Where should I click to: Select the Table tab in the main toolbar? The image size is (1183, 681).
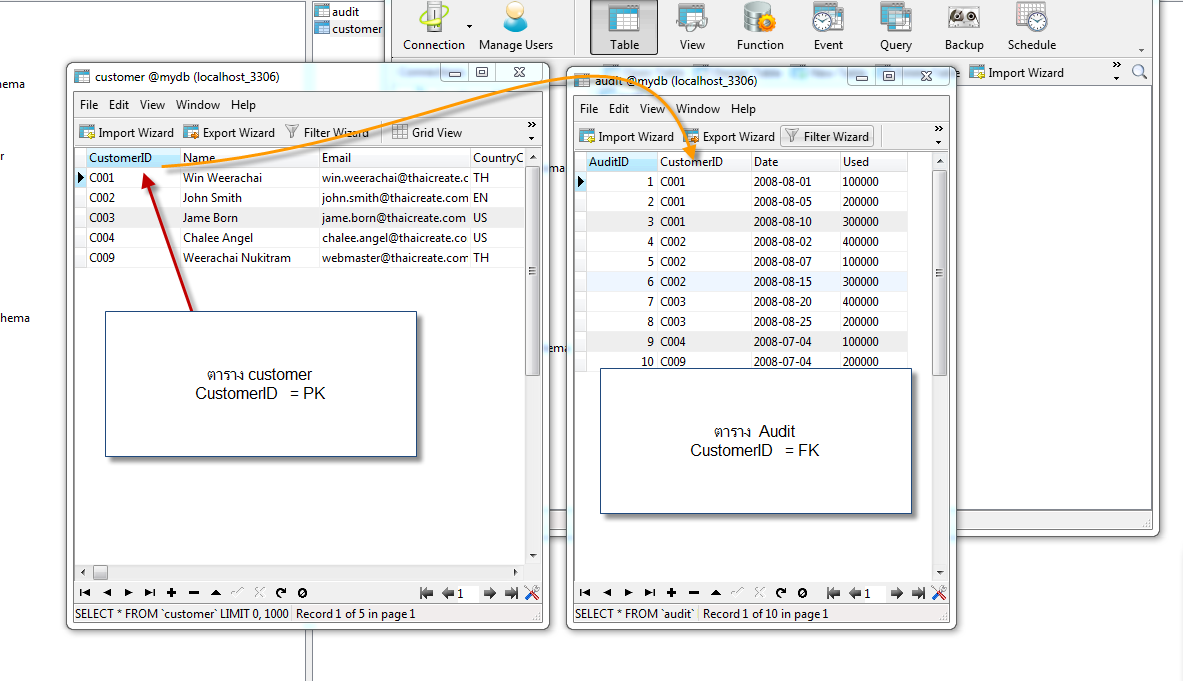624,27
